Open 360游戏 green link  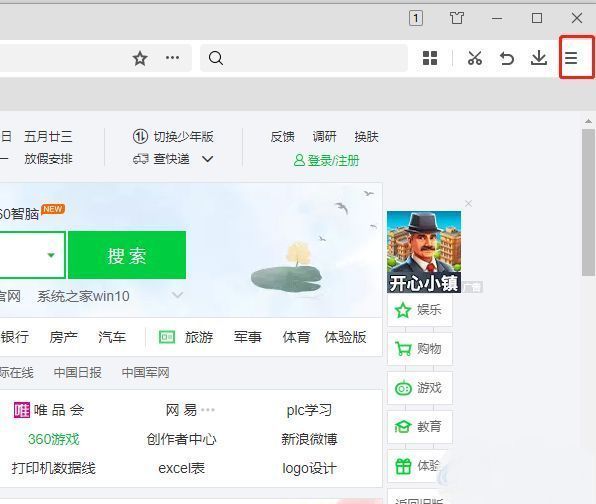[x=54, y=439]
